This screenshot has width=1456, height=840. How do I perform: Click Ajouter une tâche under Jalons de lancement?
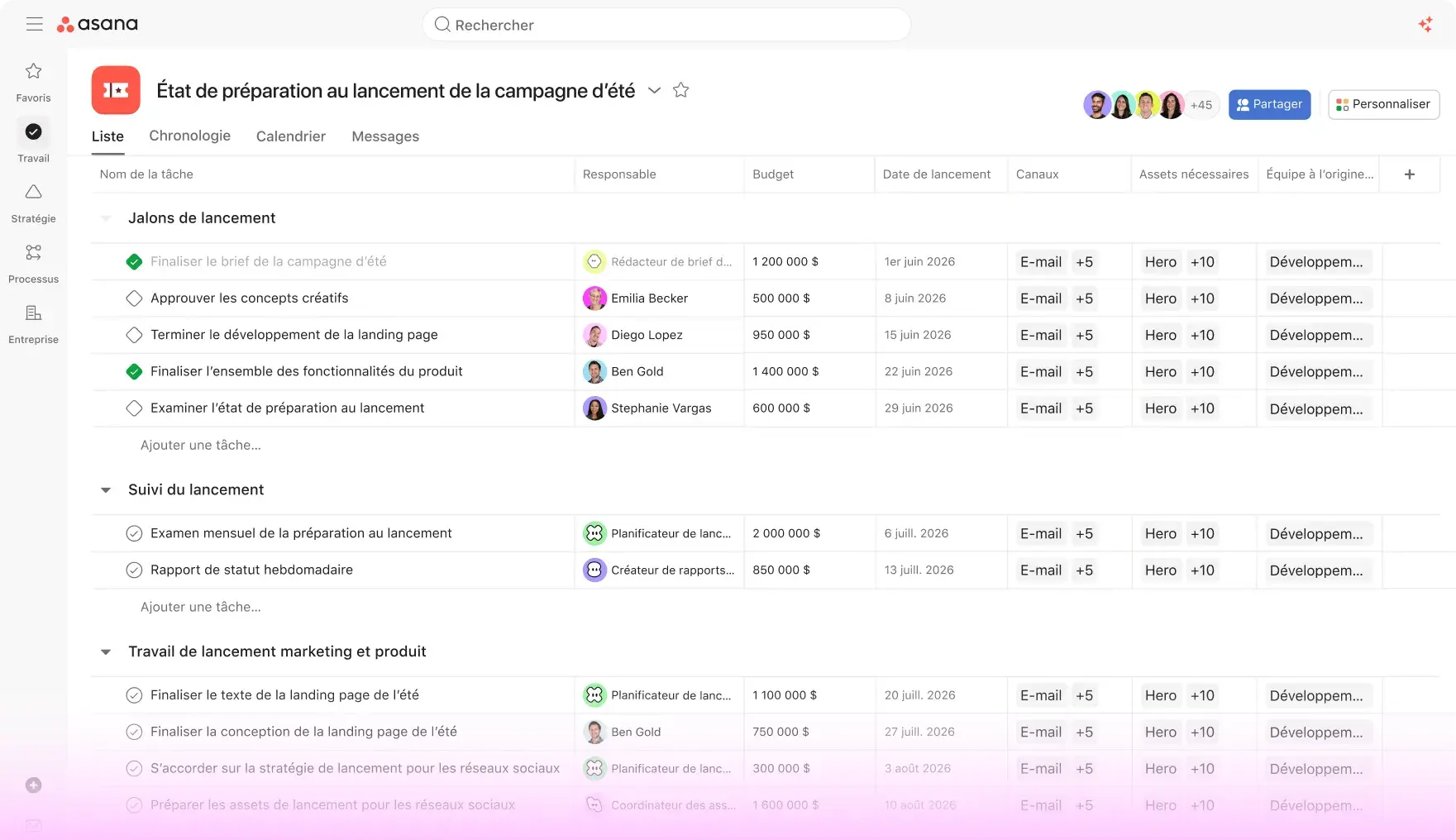click(x=201, y=445)
